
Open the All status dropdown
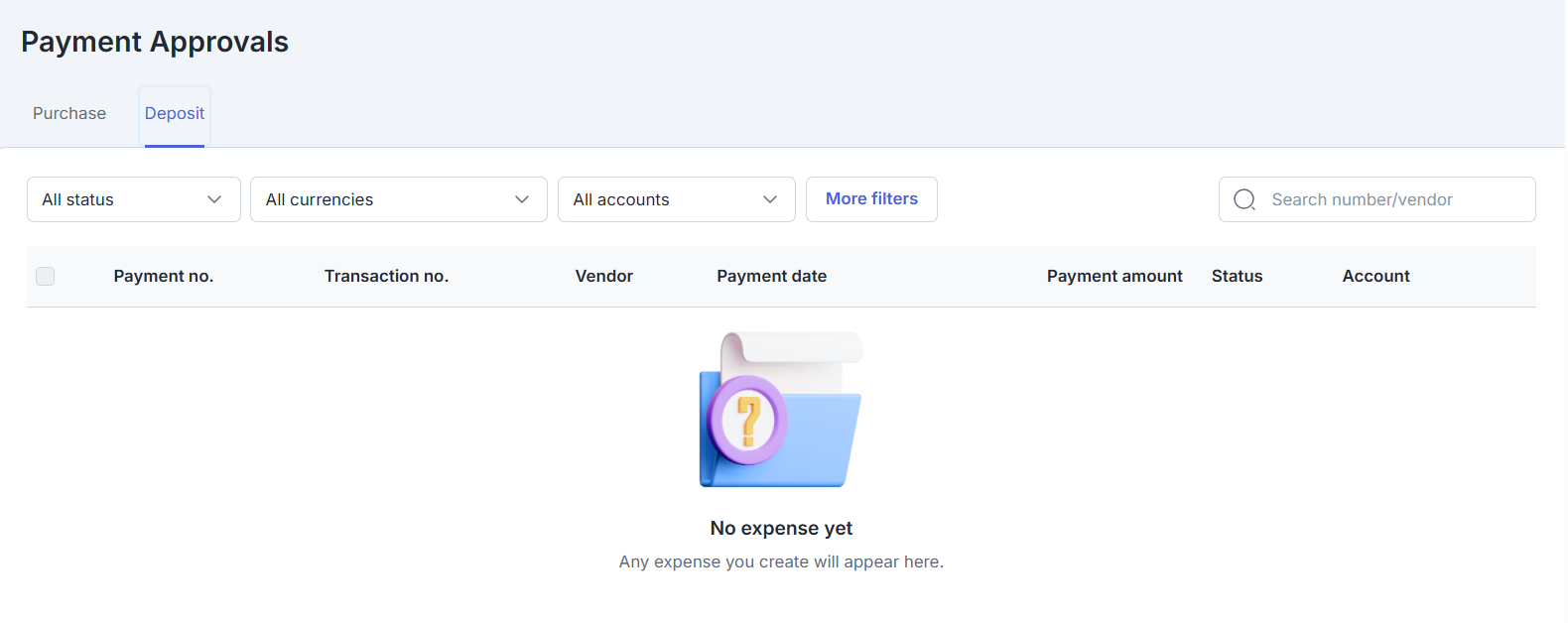point(133,199)
